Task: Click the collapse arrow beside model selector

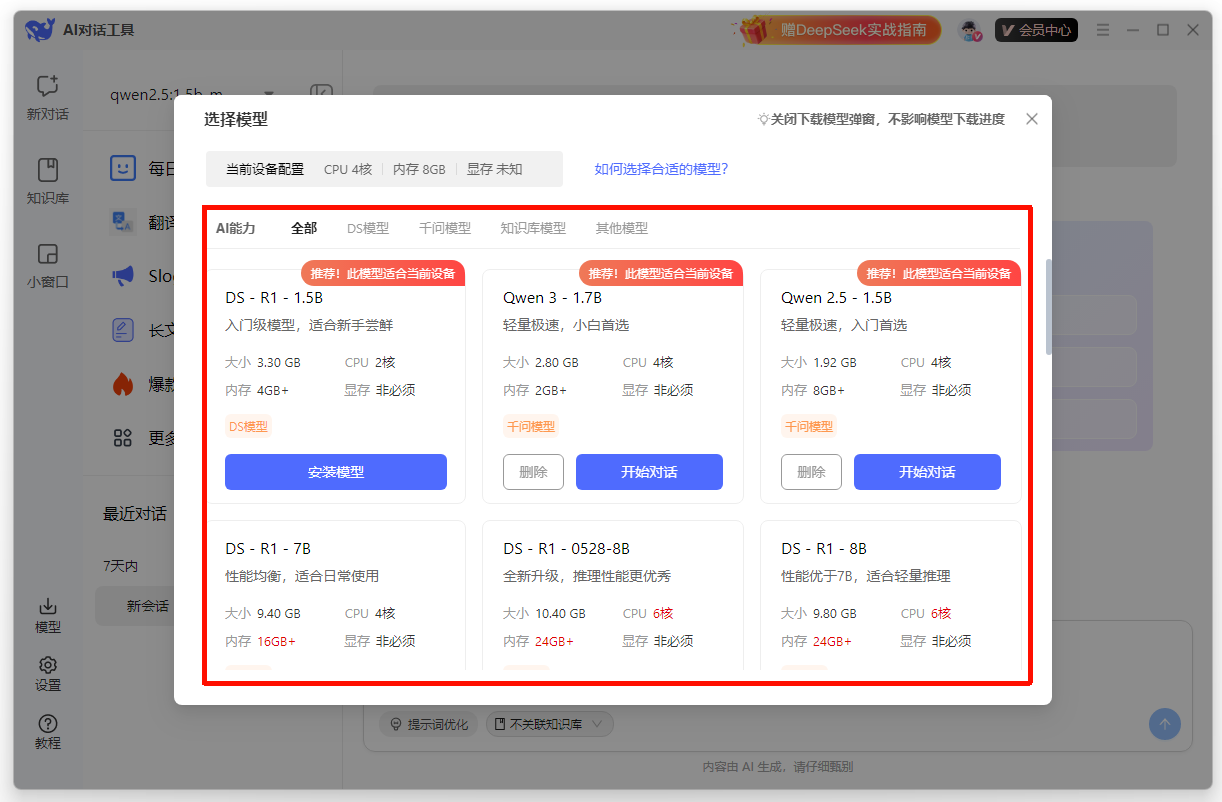Action: click(320, 90)
